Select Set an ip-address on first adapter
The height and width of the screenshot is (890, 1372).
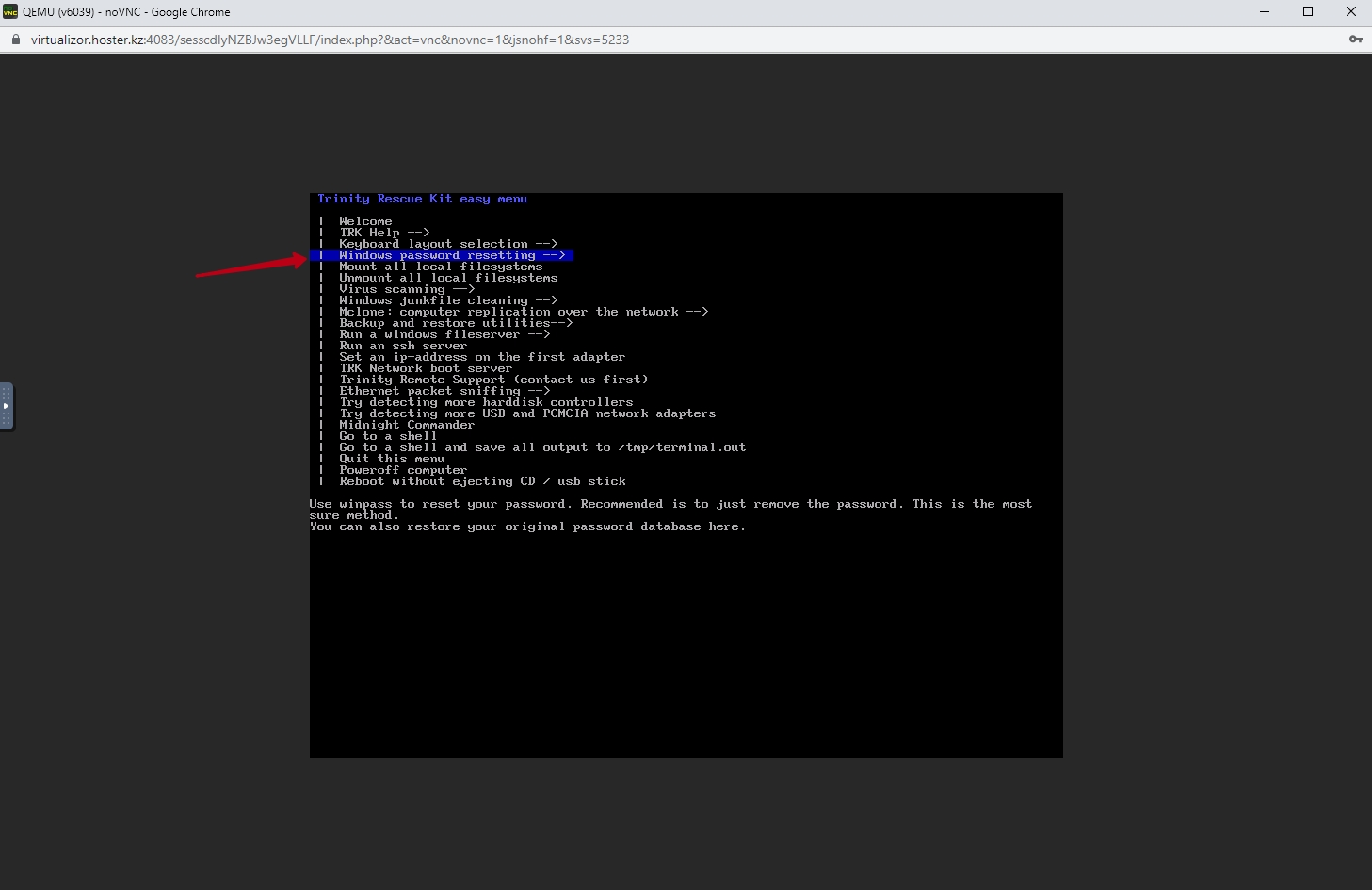click(482, 357)
